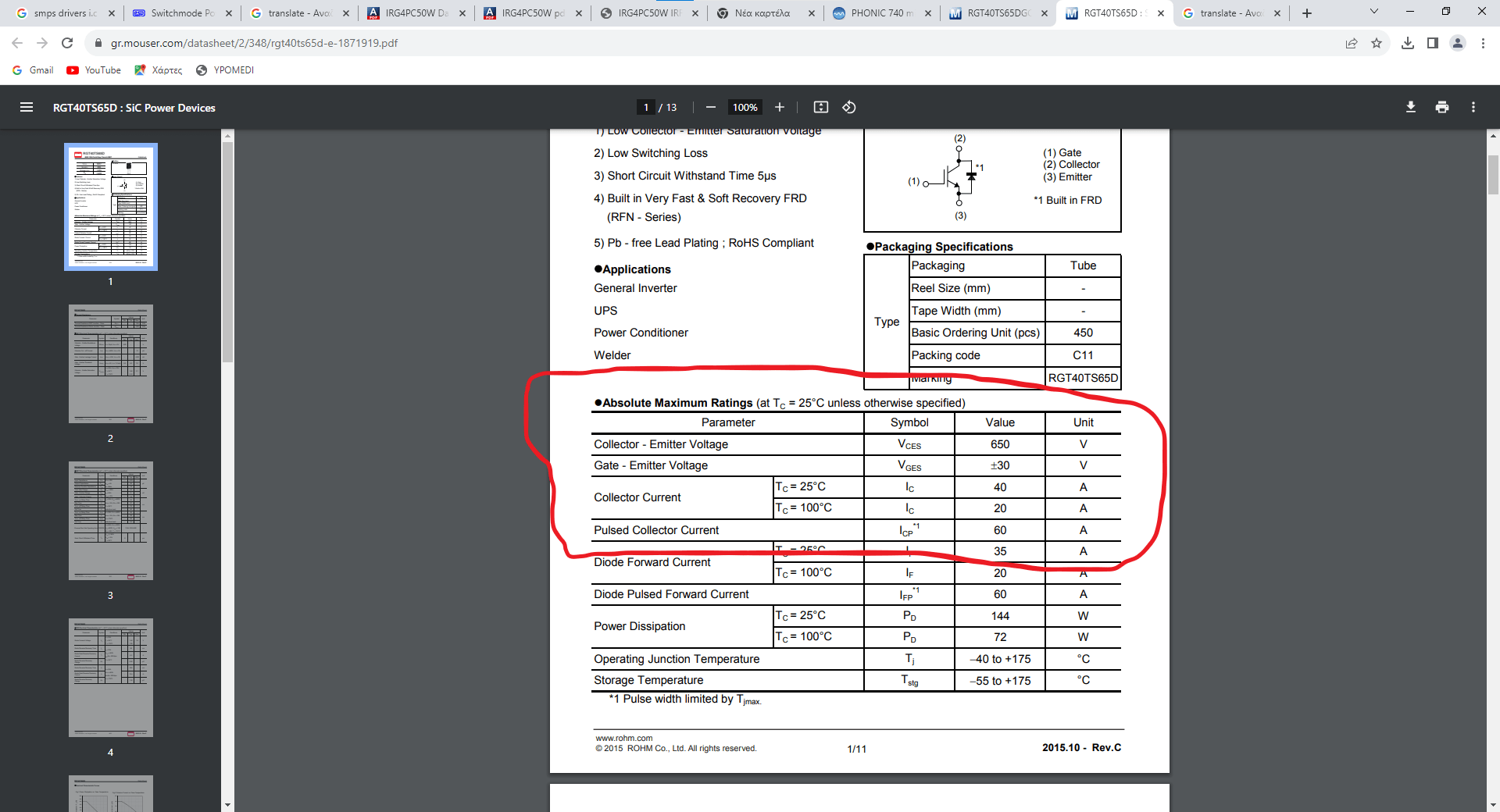Open YPOMEDI bookmark

(225, 70)
